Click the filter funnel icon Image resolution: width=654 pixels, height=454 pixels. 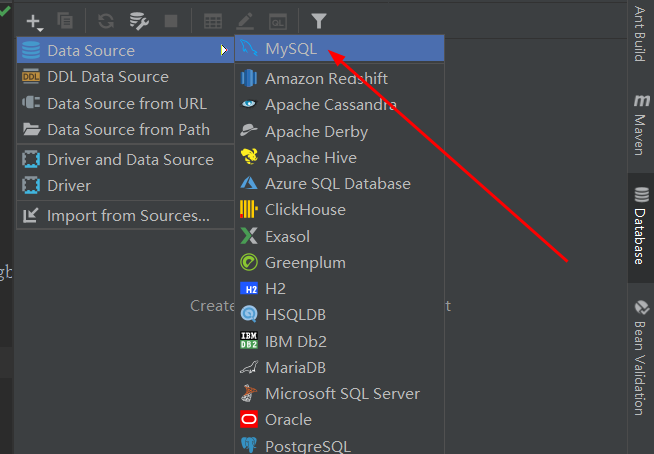(x=319, y=20)
